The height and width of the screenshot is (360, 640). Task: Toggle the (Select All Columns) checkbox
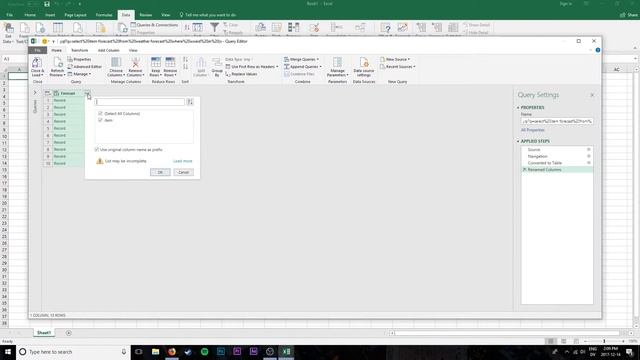coord(100,113)
